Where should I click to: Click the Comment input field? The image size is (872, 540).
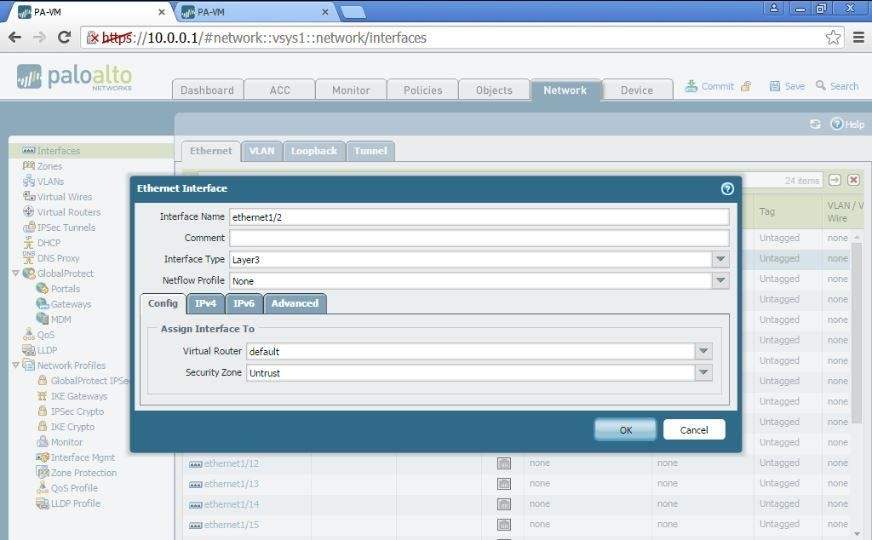pos(478,238)
